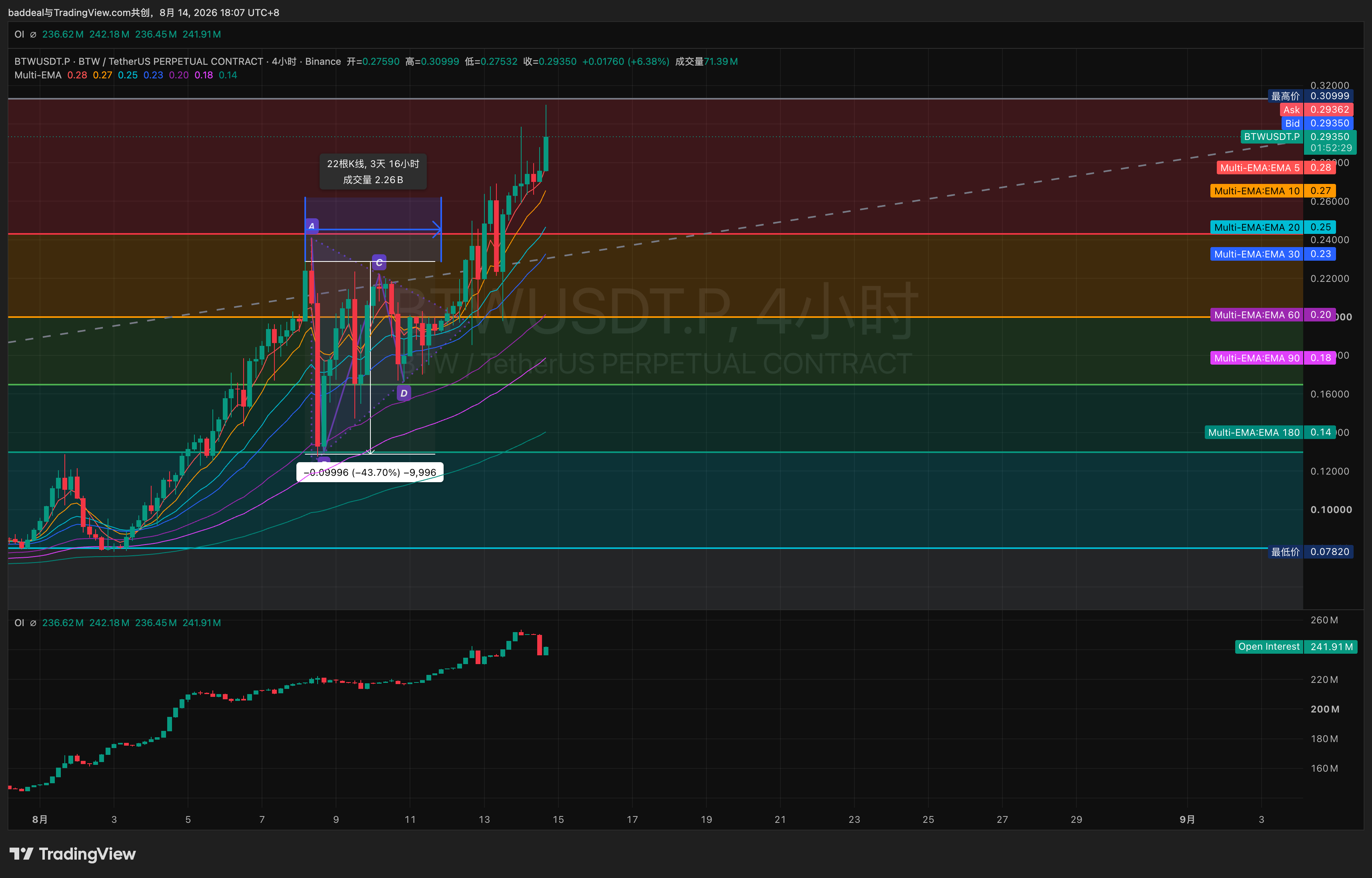Screen dimensions: 1372x878
Task: Click the Multi-EMA:EMA 90 label
Action: click(1273, 358)
